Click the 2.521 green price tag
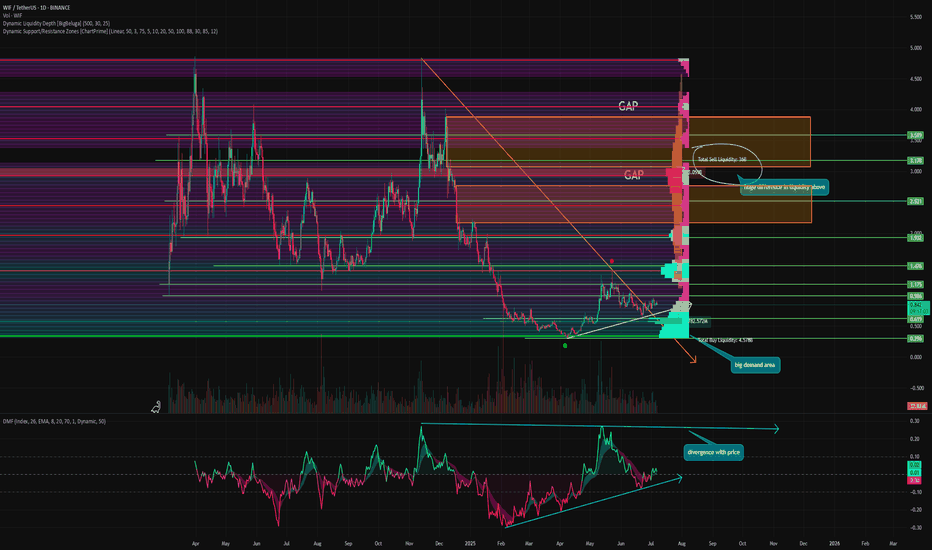The image size is (932, 550). (915, 202)
